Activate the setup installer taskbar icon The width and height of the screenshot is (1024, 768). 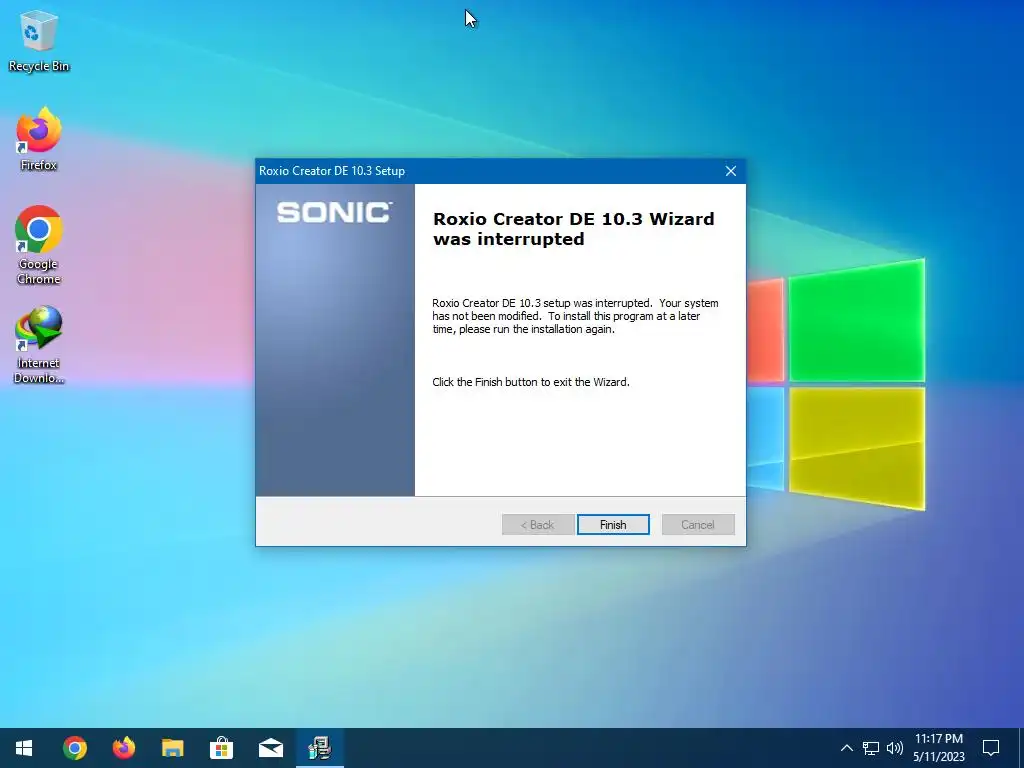click(319, 748)
